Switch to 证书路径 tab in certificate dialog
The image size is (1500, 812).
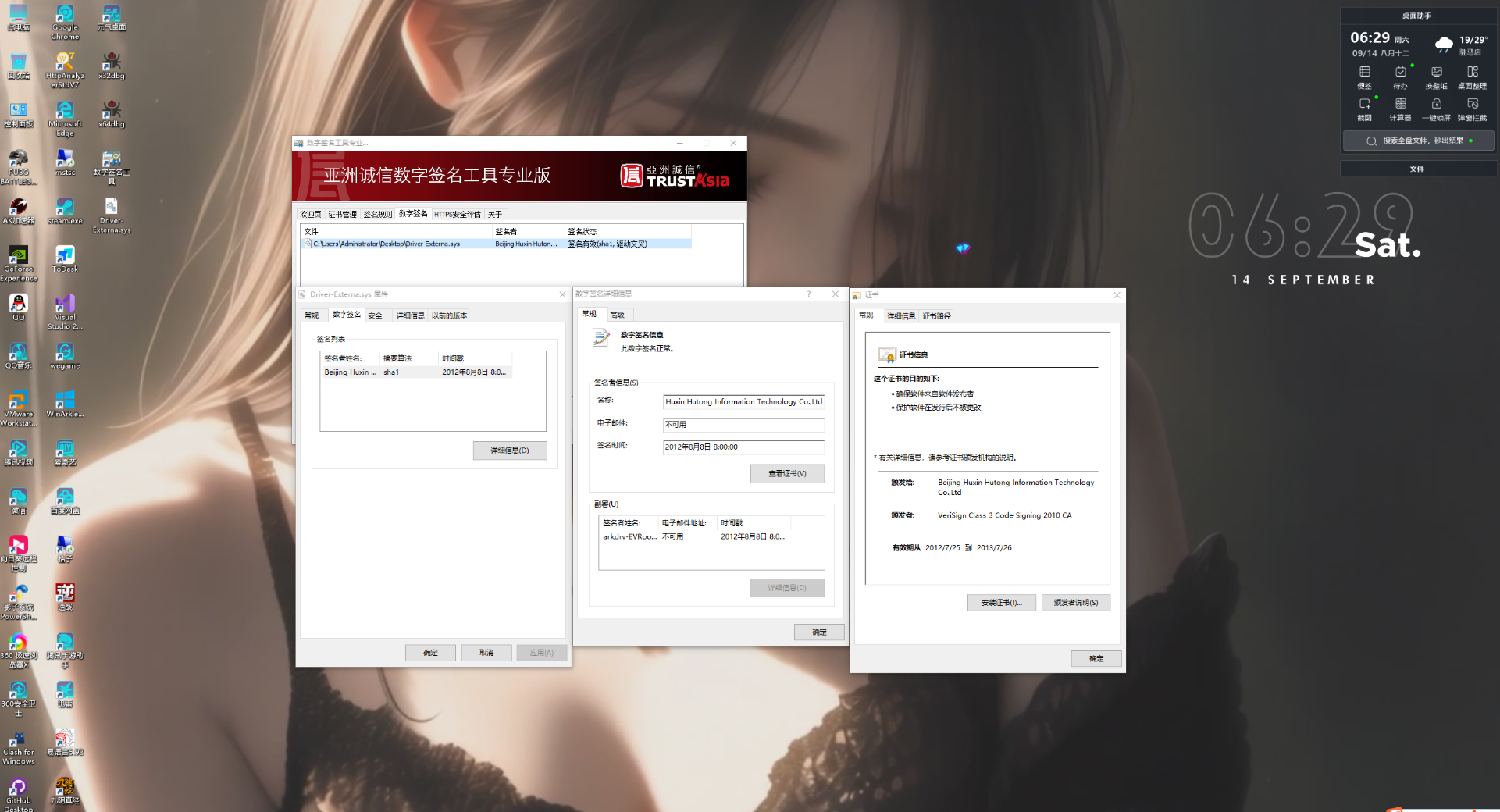[x=936, y=316]
